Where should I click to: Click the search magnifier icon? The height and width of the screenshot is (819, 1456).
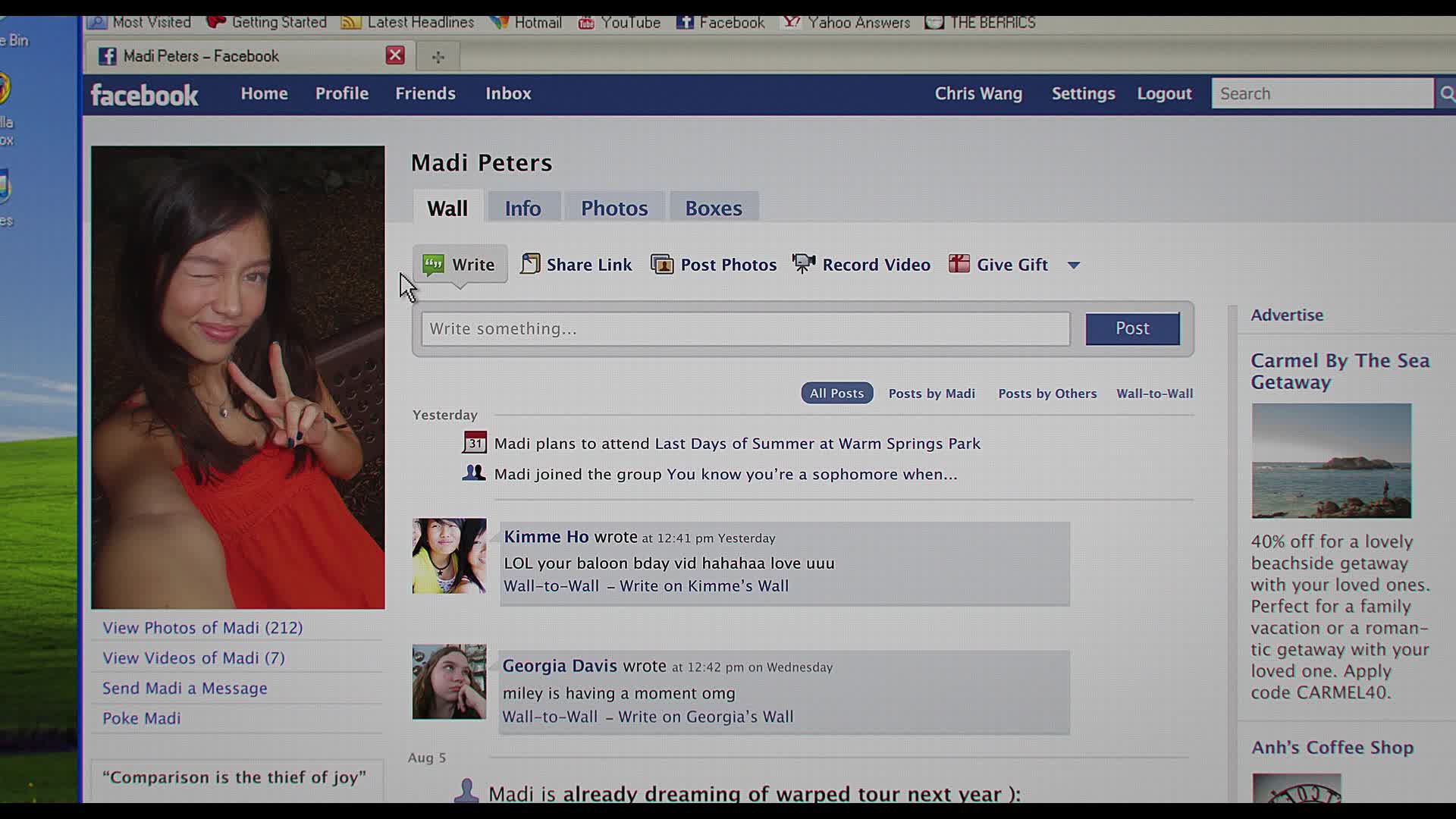[1446, 93]
